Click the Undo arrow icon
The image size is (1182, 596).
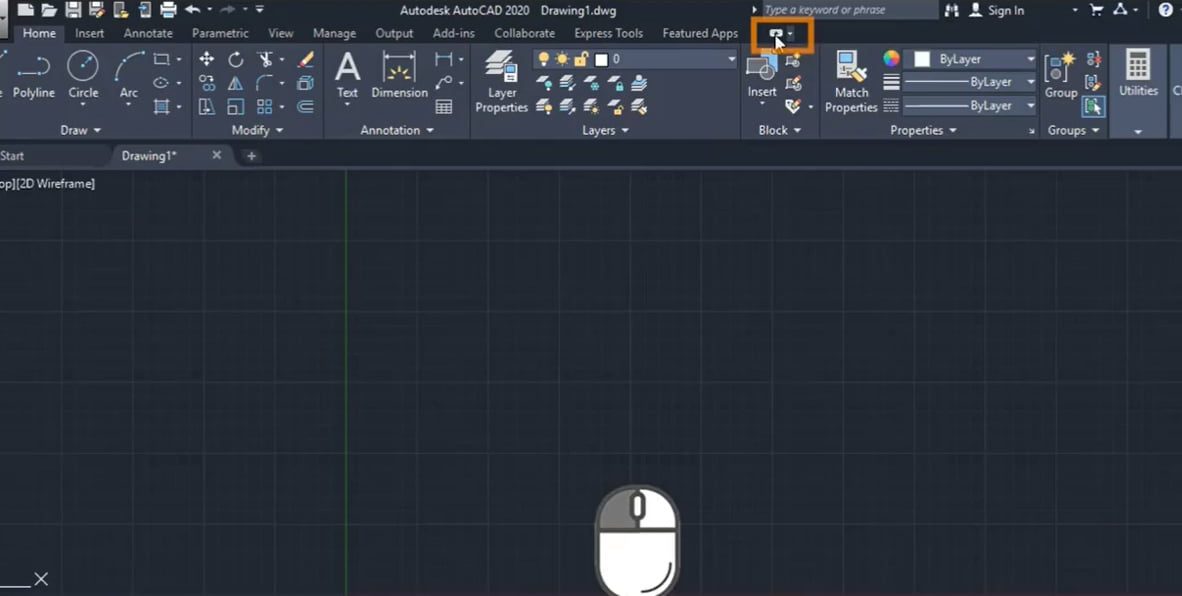point(193,11)
